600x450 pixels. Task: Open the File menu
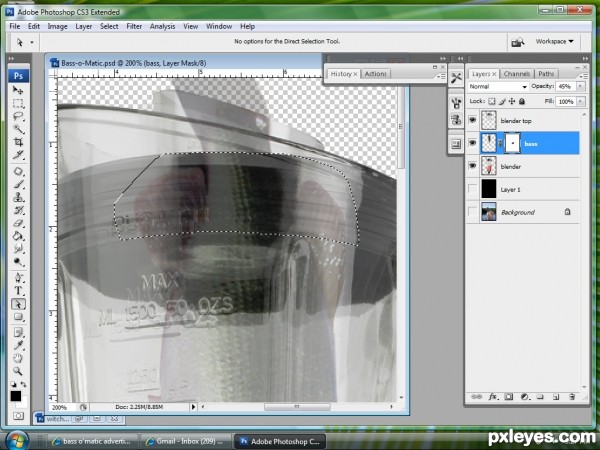point(15,26)
